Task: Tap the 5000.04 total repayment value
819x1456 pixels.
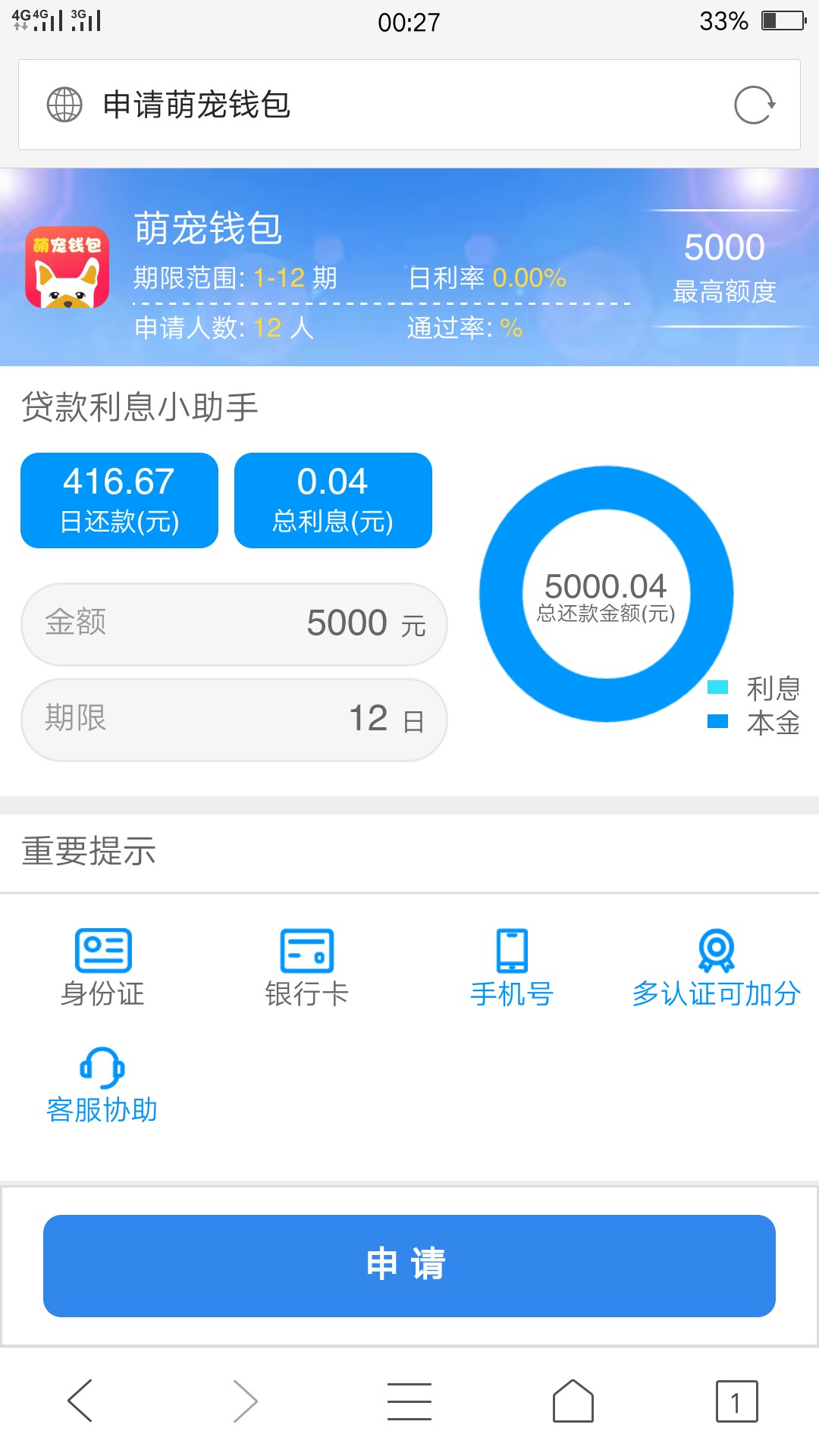Action: 606,586
